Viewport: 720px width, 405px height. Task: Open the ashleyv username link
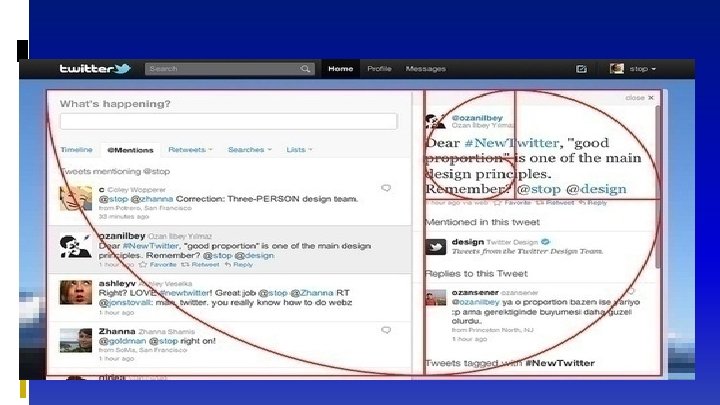(x=117, y=283)
